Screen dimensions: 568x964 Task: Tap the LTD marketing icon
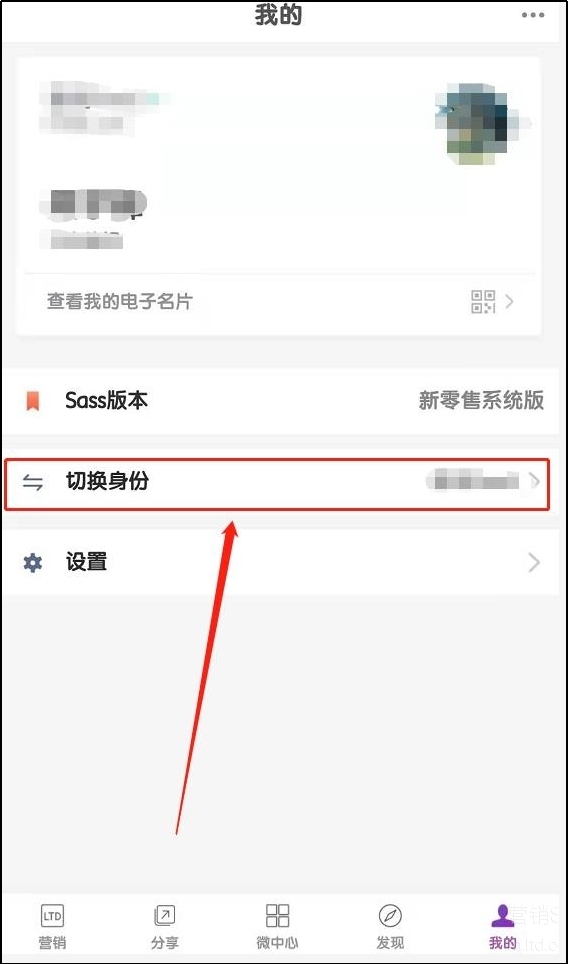point(52,915)
